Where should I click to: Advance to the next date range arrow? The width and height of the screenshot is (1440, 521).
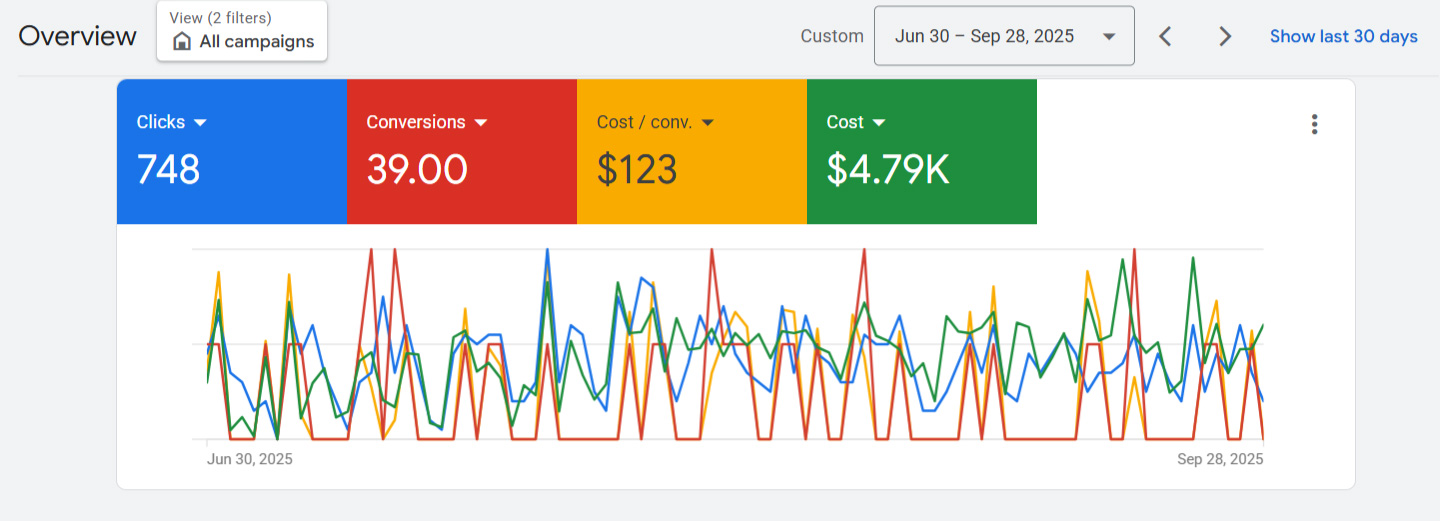click(x=1225, y=37)
